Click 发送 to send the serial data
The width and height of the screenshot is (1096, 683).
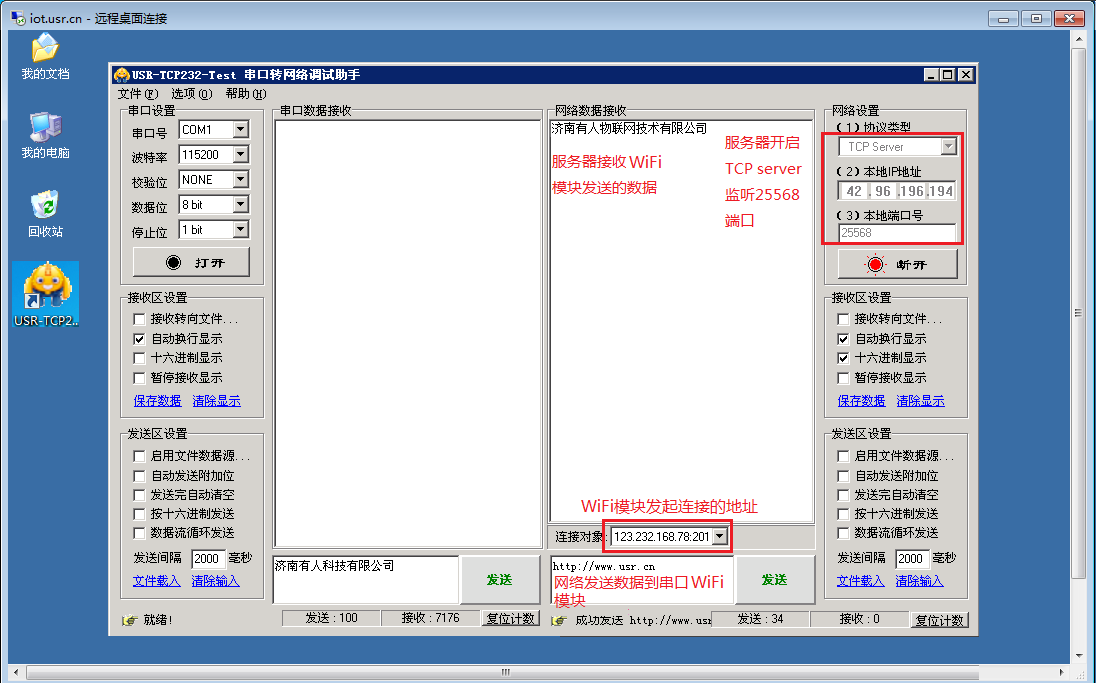coord(499,579)
